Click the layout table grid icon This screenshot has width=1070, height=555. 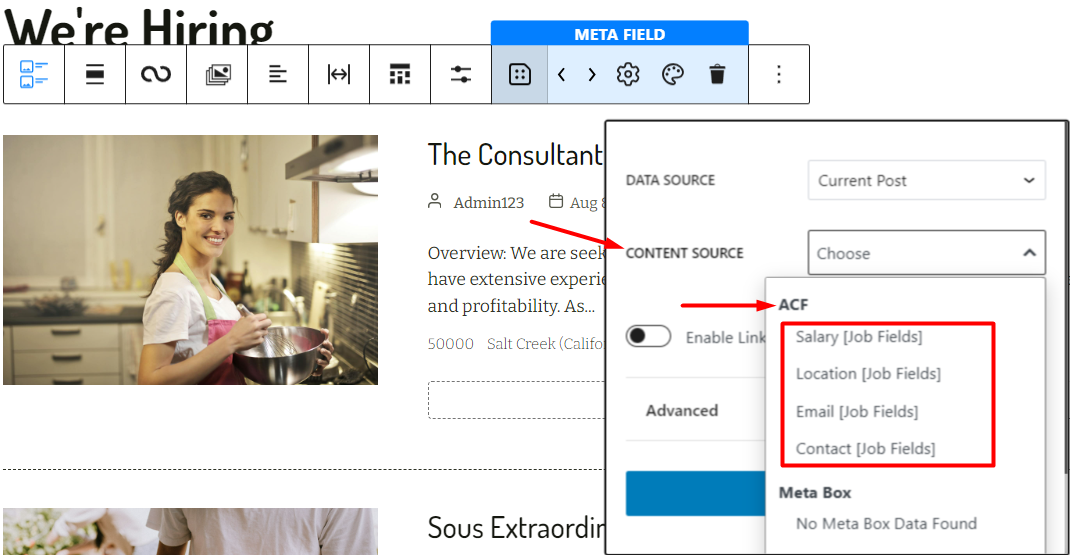(400, 74)
